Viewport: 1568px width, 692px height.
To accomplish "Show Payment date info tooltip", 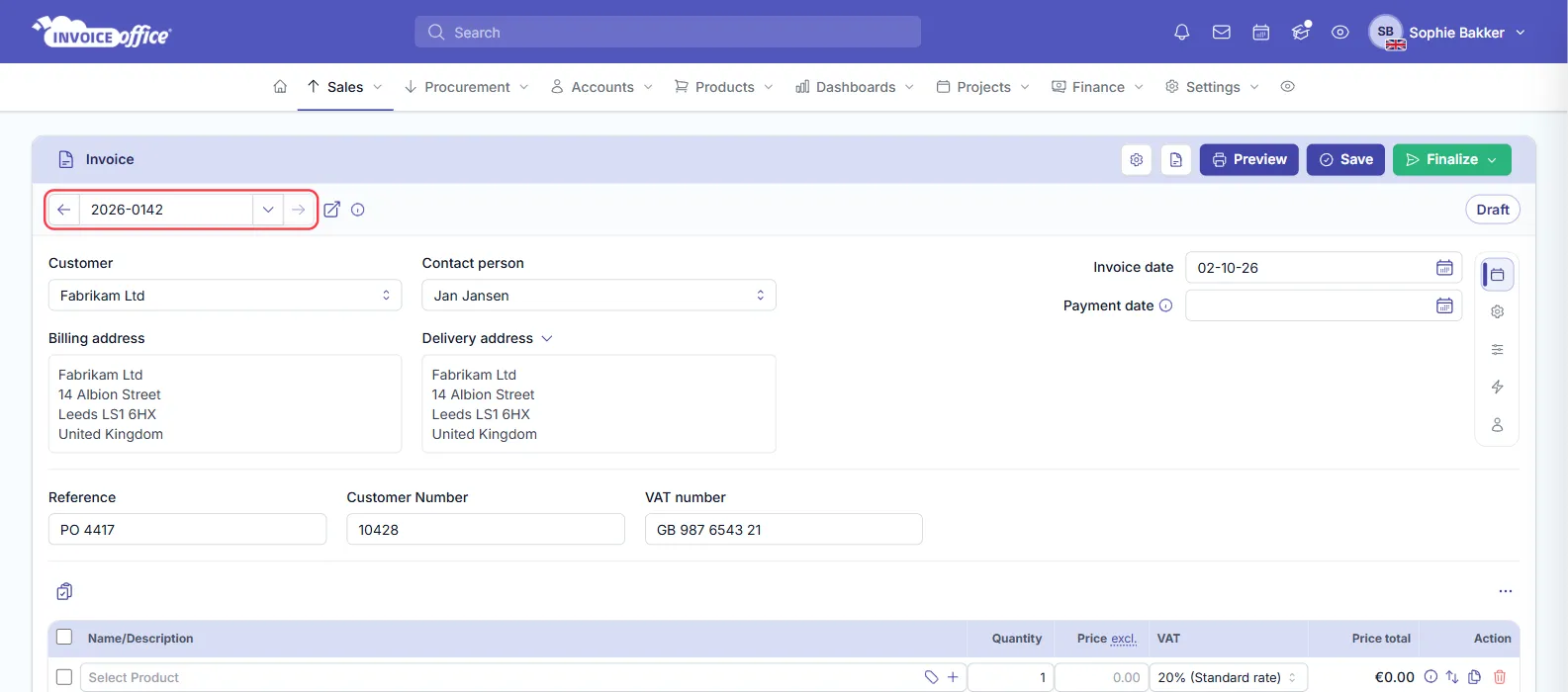I will (1165, 305).
